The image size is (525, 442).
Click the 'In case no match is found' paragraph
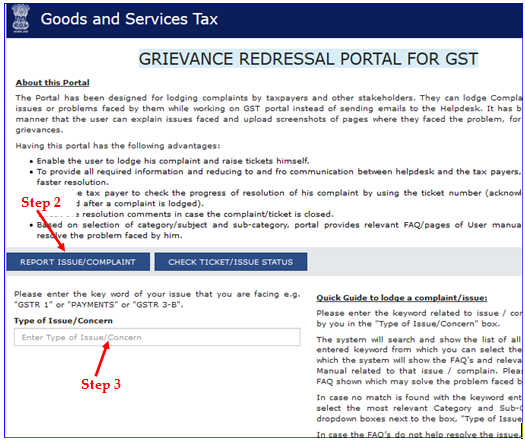point(419,408)
